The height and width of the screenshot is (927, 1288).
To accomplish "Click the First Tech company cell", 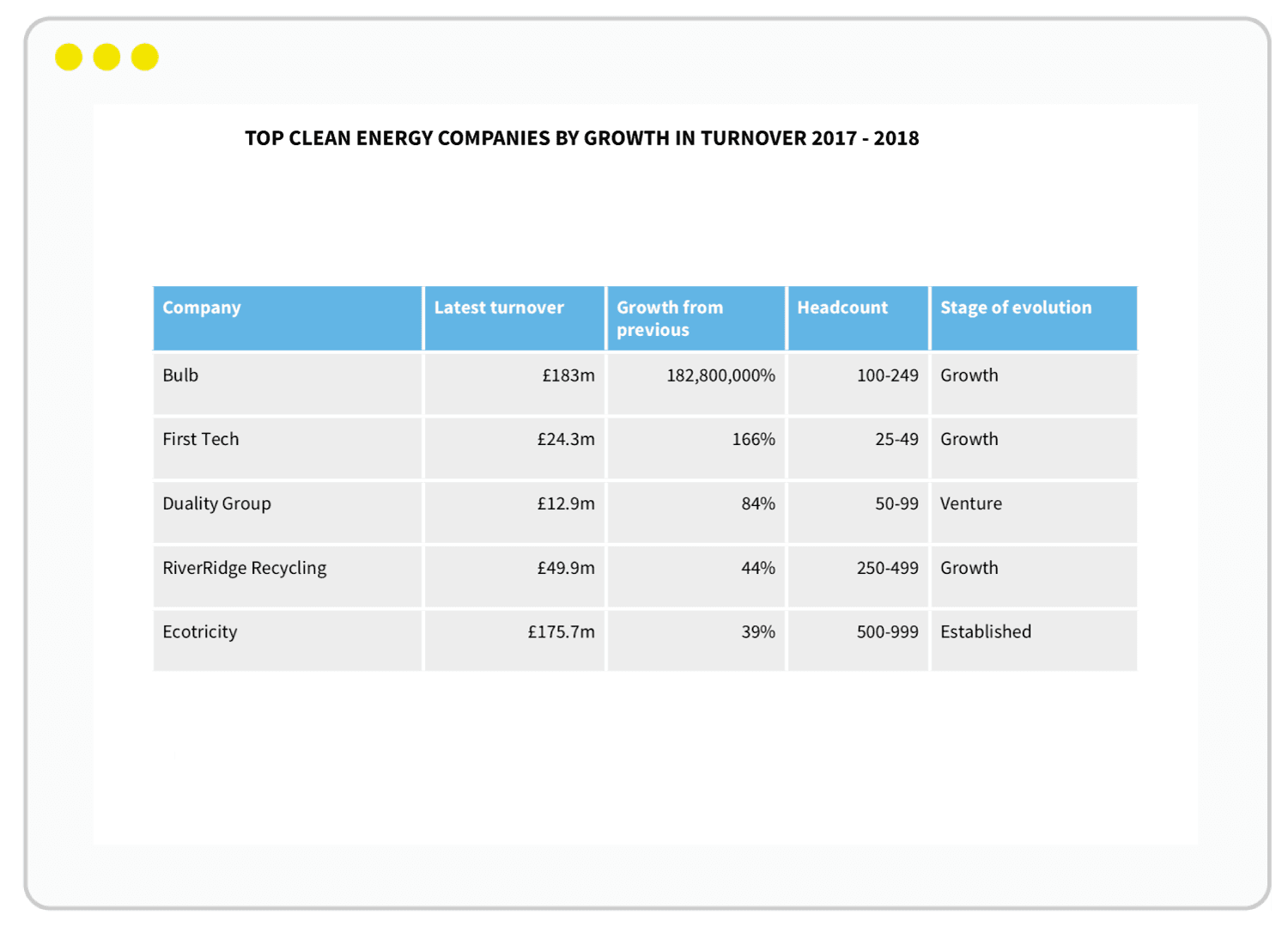I will coord(288,448).
